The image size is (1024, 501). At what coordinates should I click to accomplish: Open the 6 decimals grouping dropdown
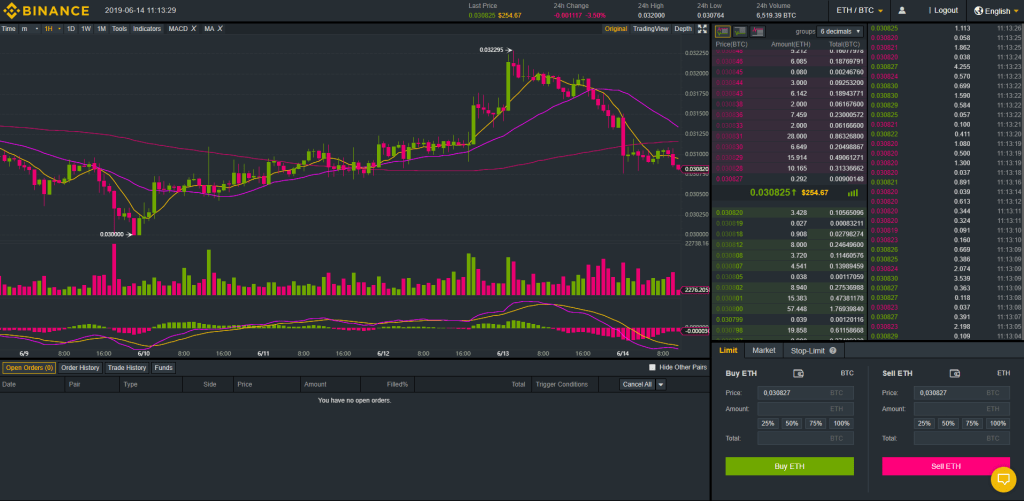[x=840, y=32]
